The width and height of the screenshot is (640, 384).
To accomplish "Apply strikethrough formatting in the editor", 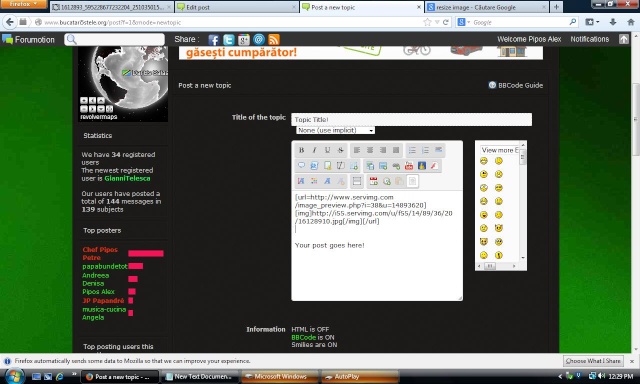I will (340, 150).
